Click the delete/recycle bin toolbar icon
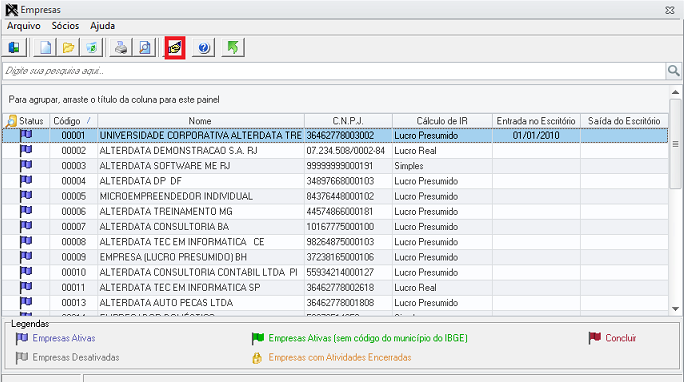This screenshot has width=684, height=382. (92, 48)
